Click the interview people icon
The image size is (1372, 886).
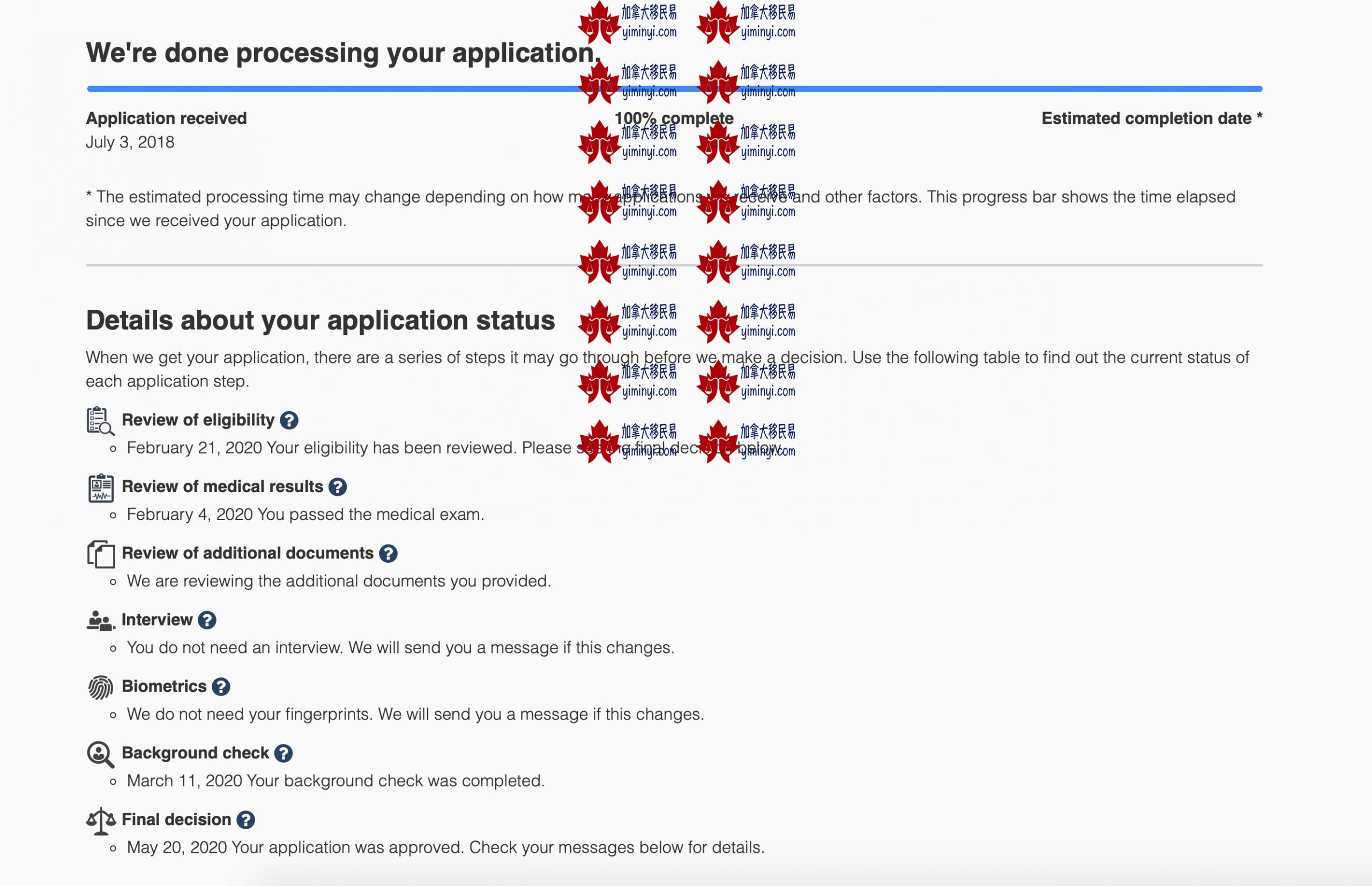click(x=100, y=621)
